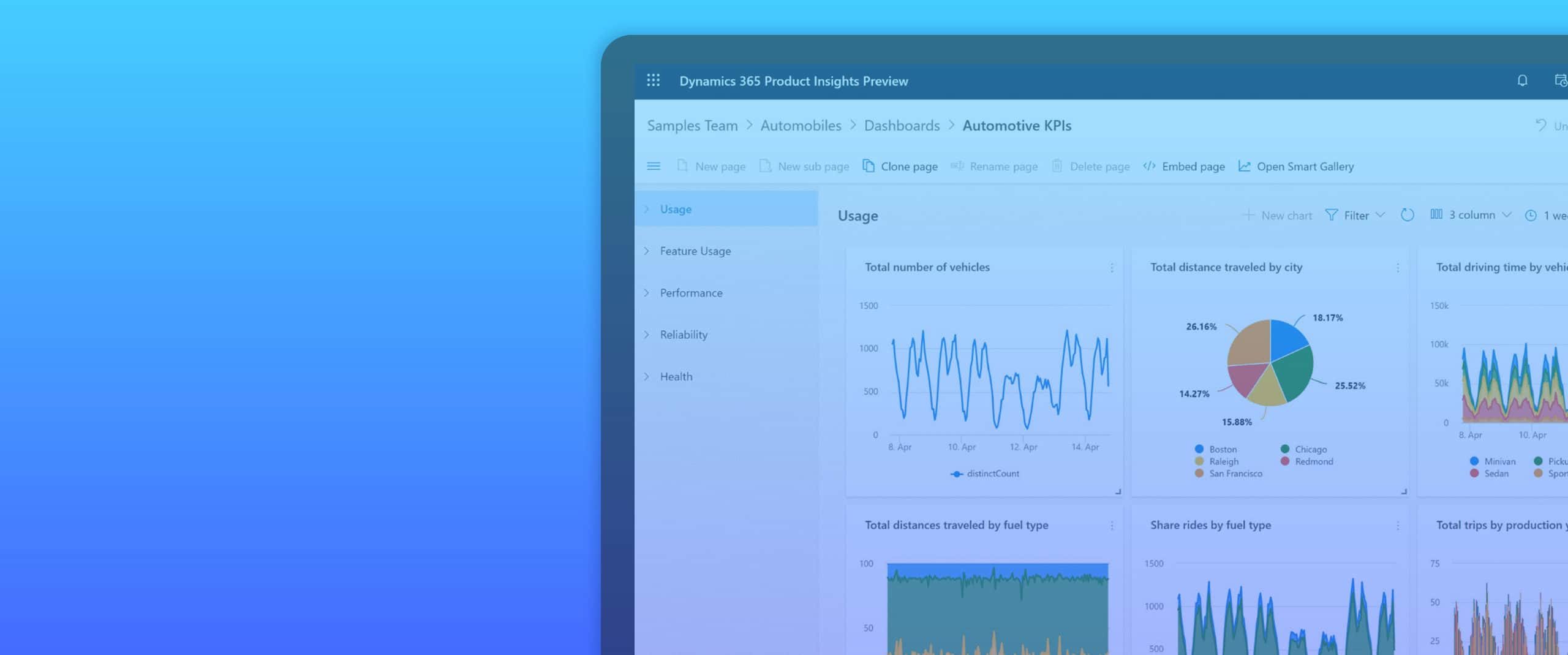Click the Embed page code icon
Screen dimensions: 1568x655
(x=1149, y=166)
